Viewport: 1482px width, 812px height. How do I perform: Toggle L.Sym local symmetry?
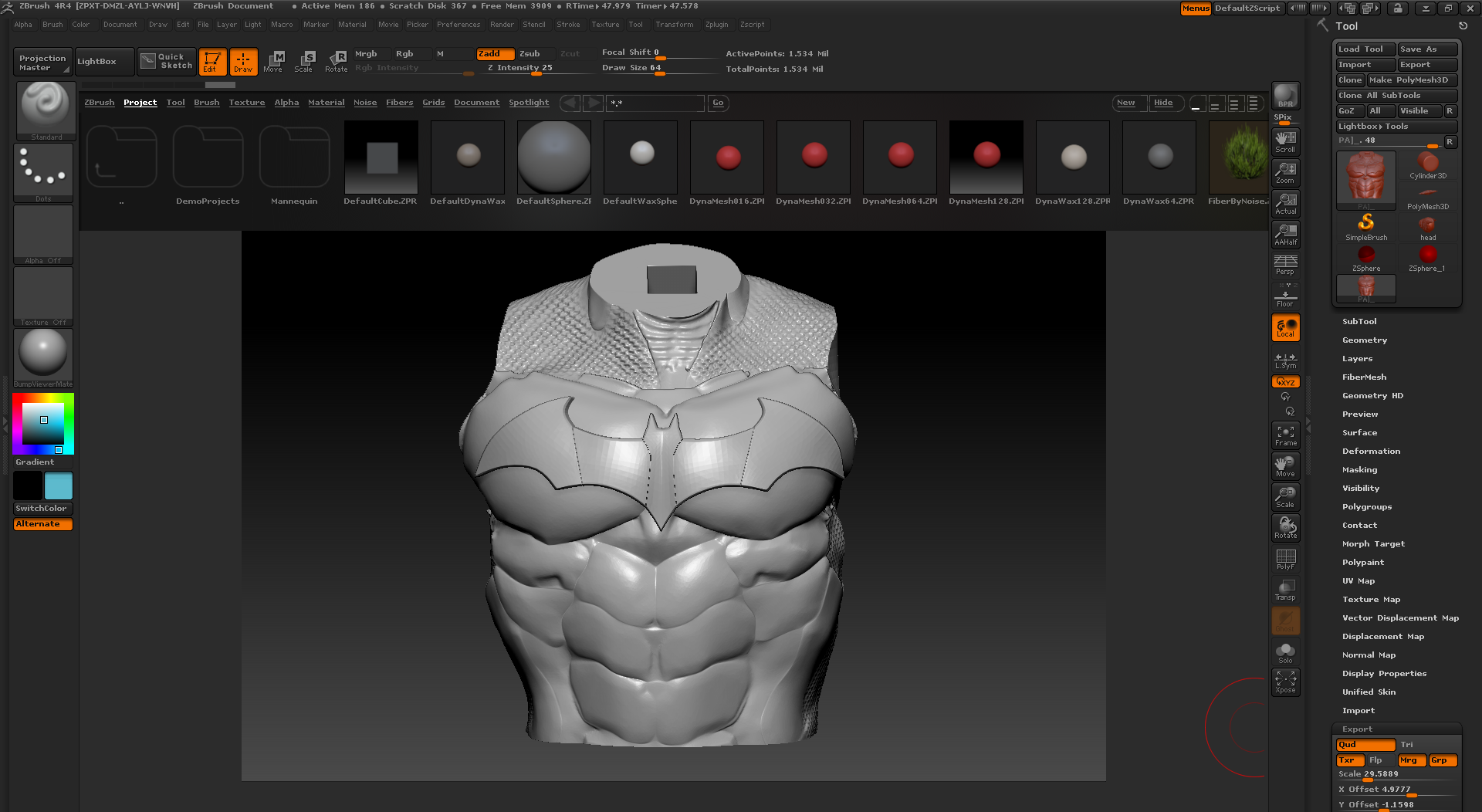pyautogui.click(x=1285, y=360)
